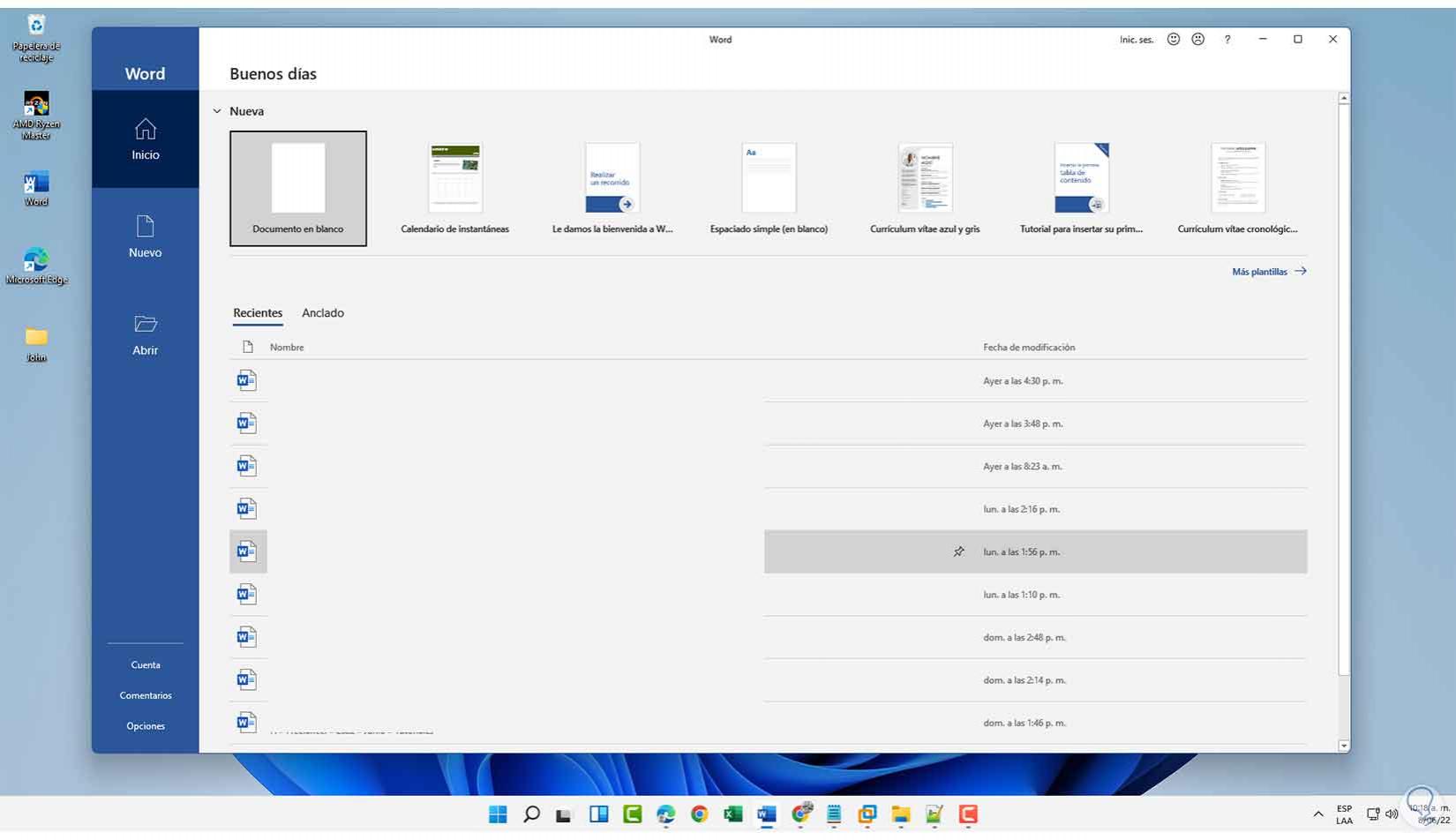Collapse the Nueva templates section
The height and width of the screenshot is (840, 1456).
tap(217, 112)
